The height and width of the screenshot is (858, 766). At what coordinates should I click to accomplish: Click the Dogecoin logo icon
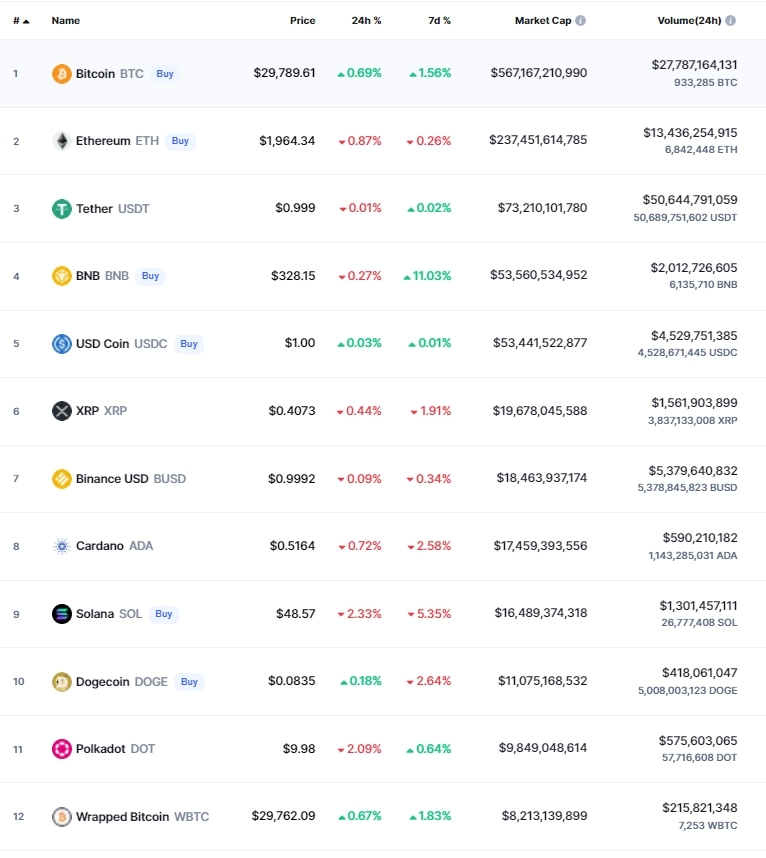62,682
